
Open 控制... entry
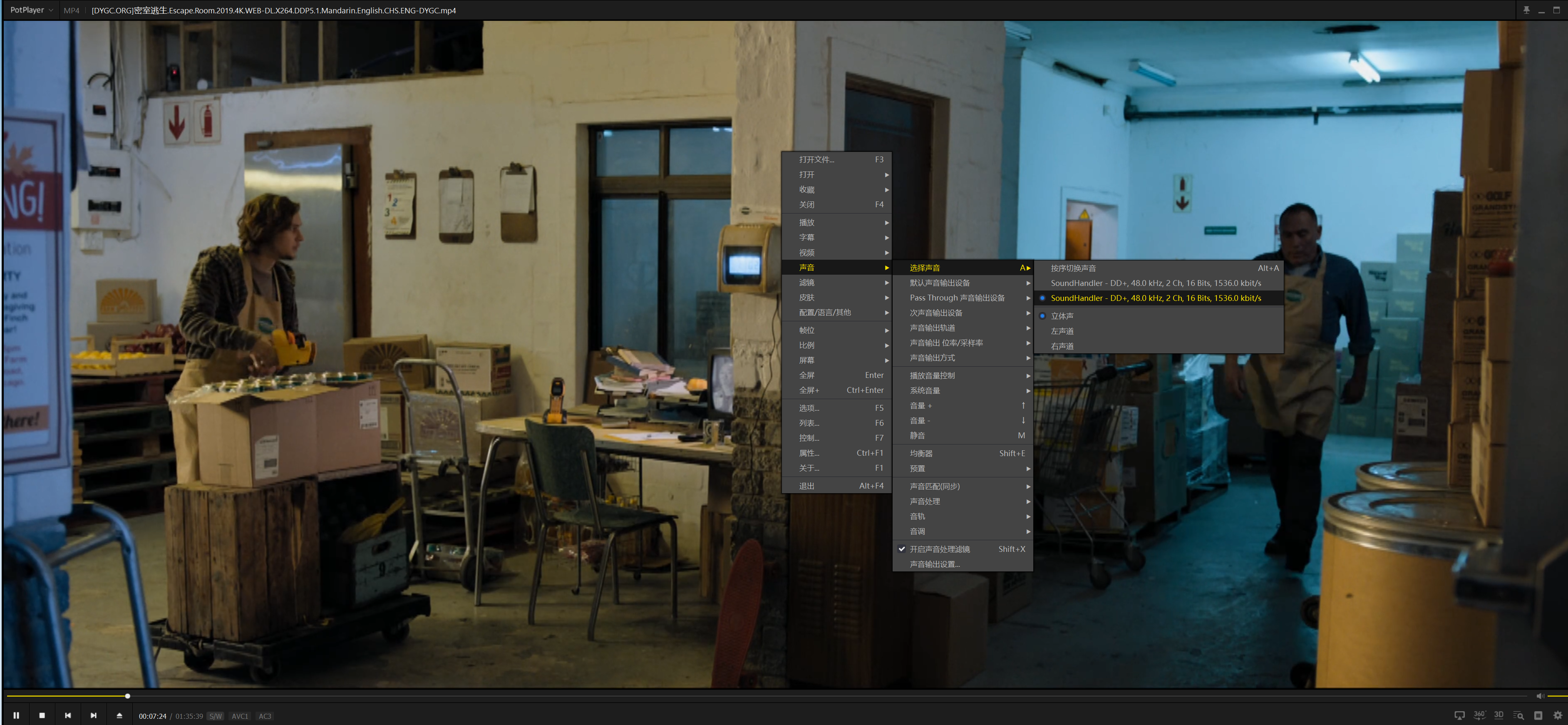(x=838, y=438)
